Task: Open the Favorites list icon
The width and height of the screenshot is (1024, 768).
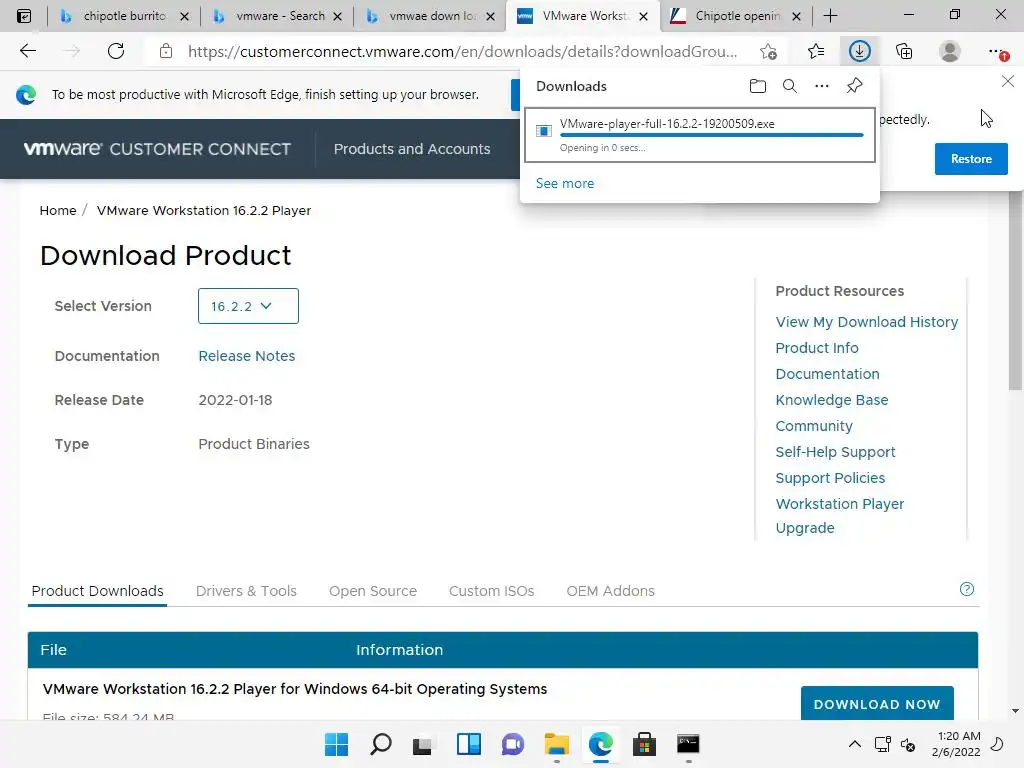Action: [815, 51]
